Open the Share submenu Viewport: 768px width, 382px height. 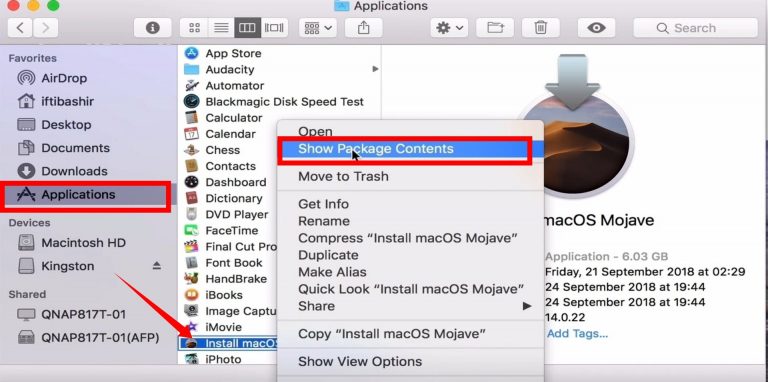coord(410,306)
